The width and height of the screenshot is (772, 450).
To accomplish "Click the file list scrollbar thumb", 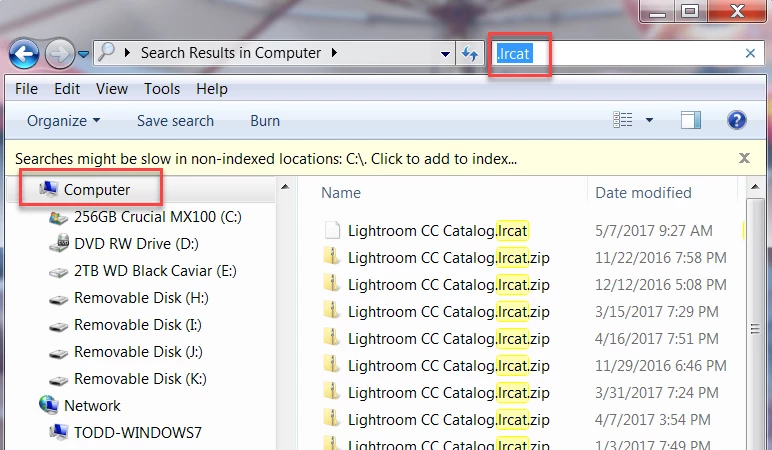I will coord(755,329).
